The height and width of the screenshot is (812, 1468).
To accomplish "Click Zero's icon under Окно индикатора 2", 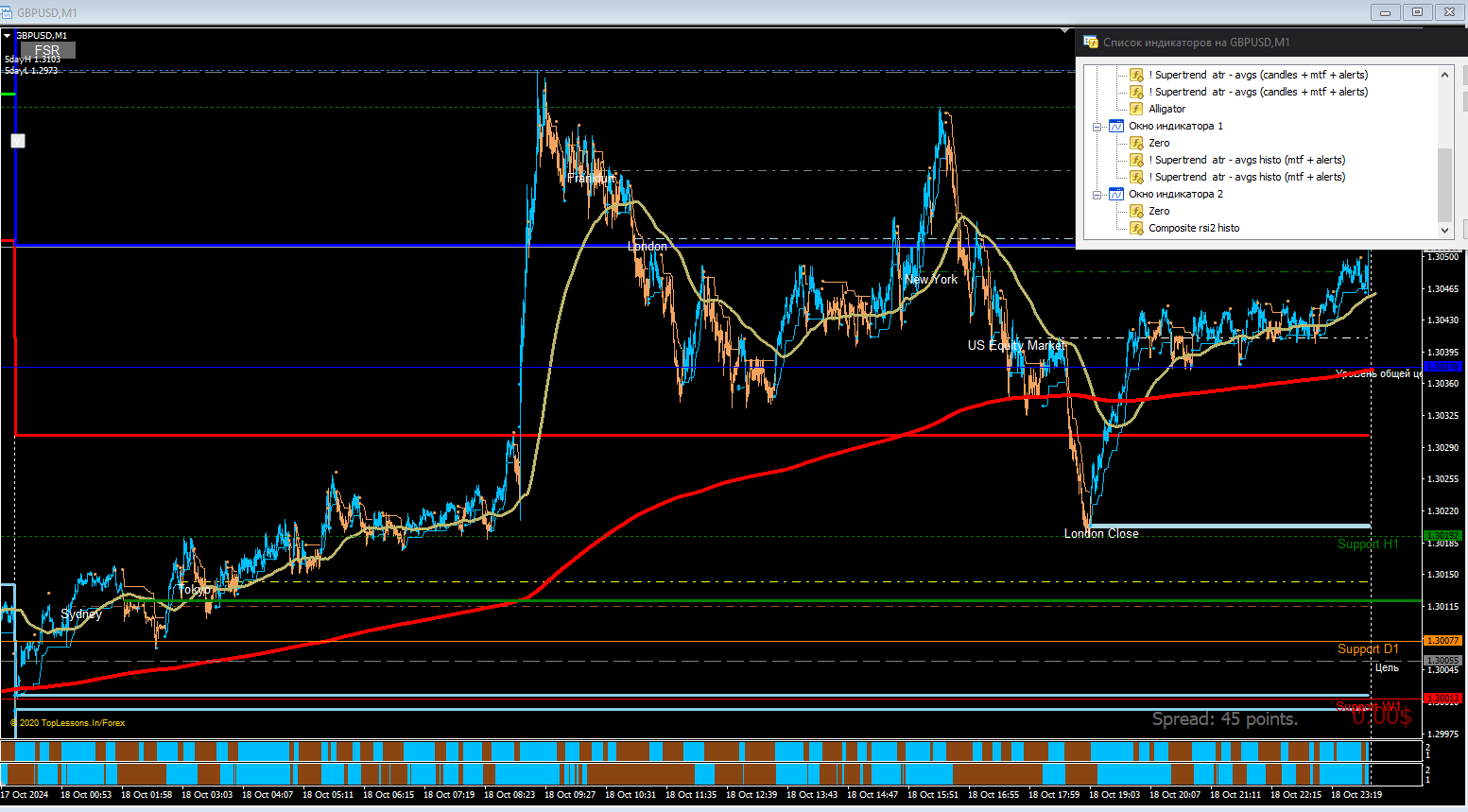I will point(1136,211).
